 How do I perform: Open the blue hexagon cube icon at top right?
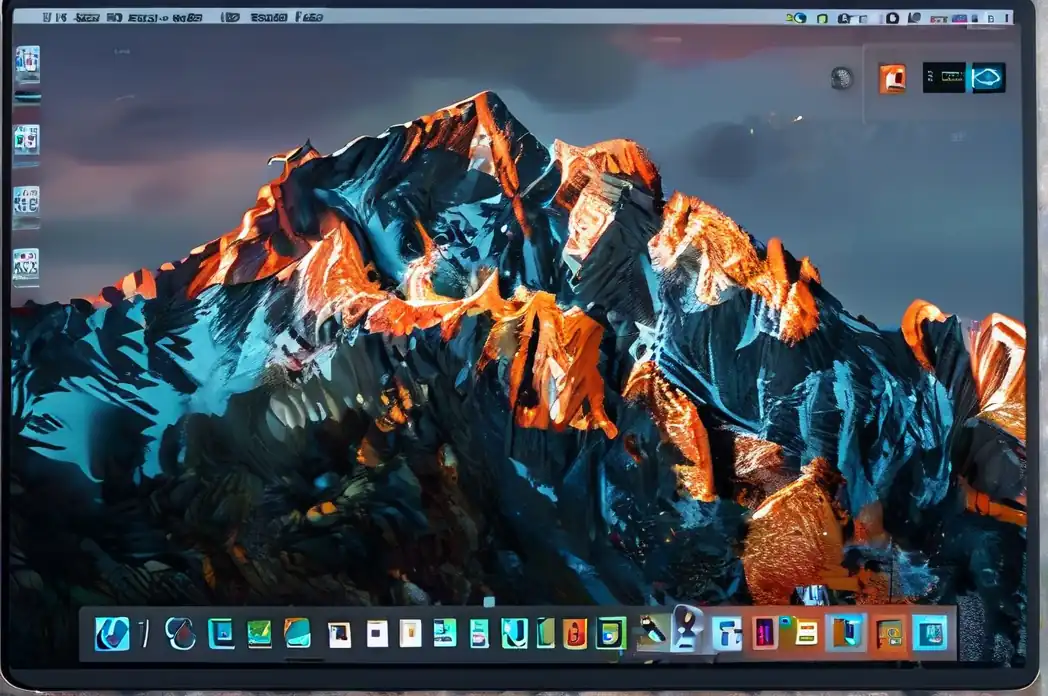point(987,78)
